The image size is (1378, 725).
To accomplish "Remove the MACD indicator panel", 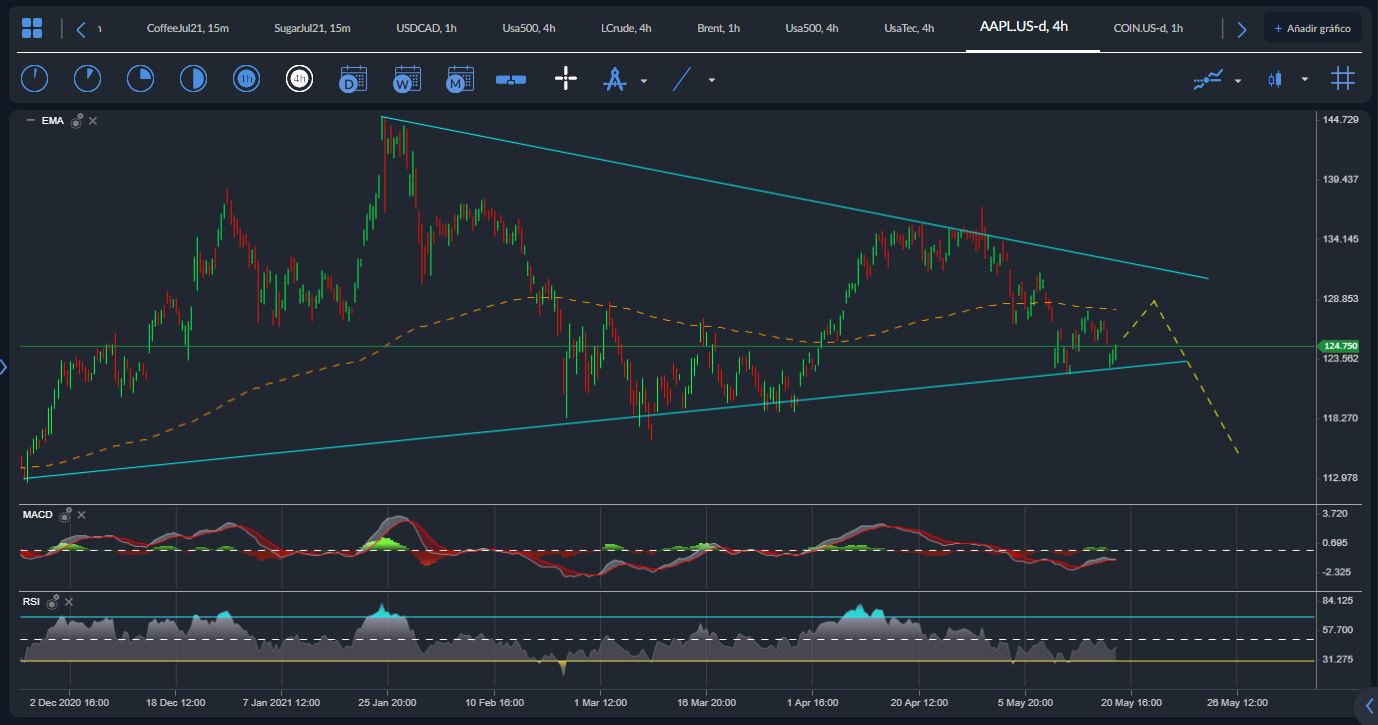I will click(x=81, y=515).
